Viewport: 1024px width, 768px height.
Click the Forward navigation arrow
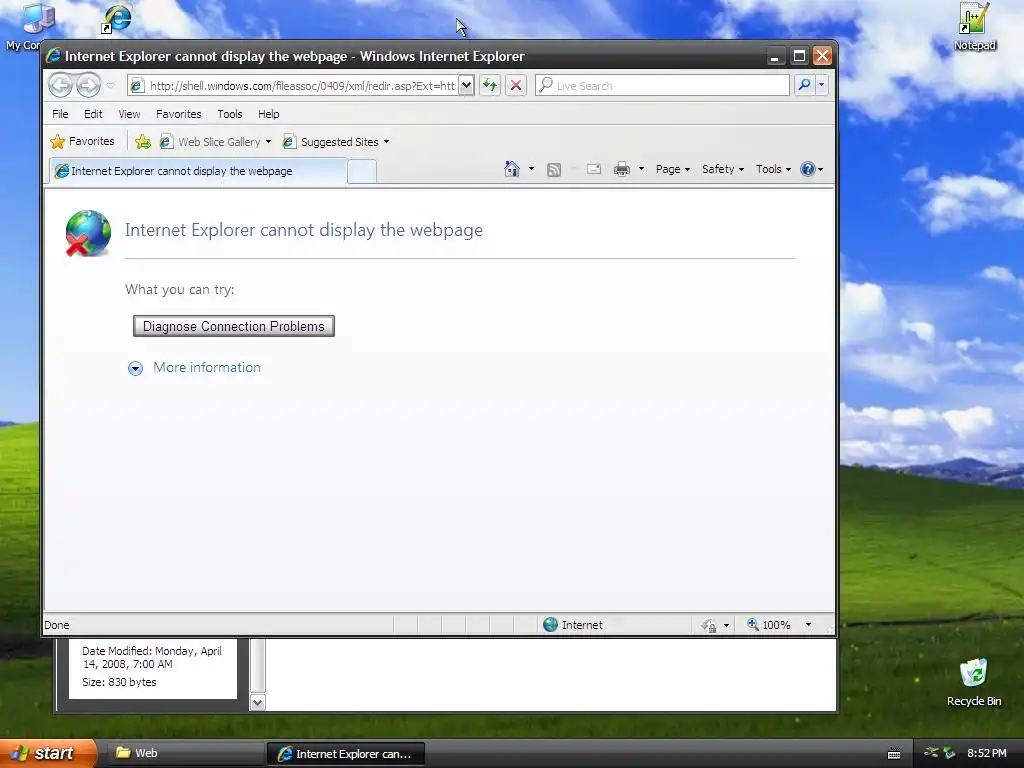(x=88, y=86)
